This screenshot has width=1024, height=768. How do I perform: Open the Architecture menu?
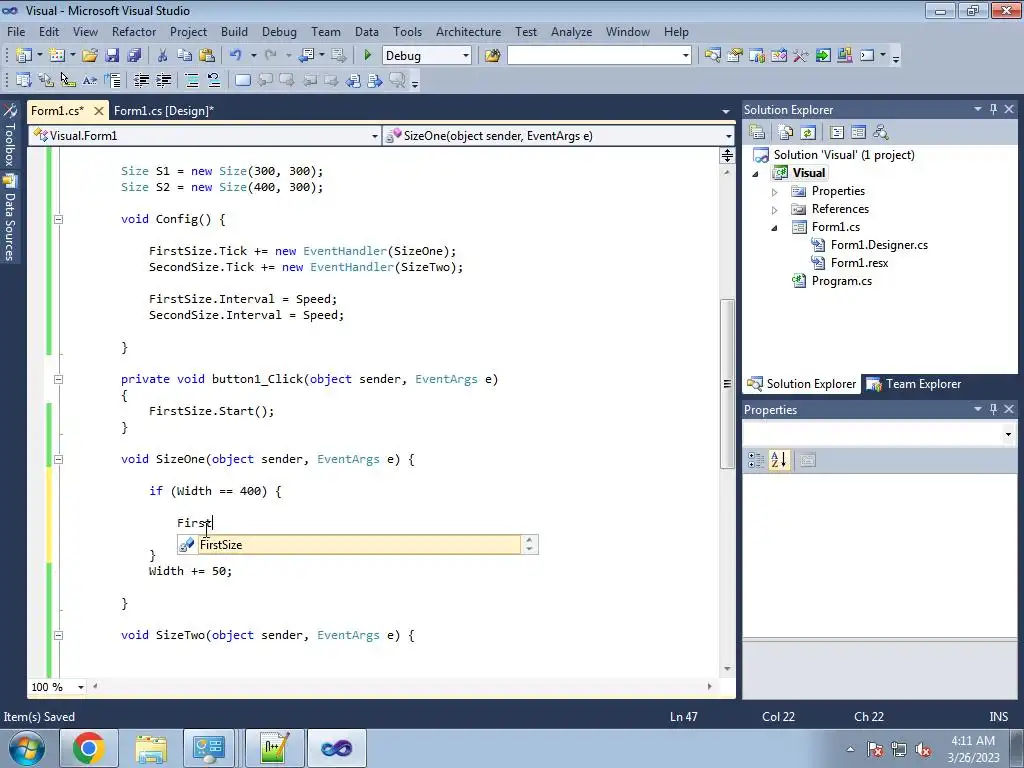tap(468, 31)
